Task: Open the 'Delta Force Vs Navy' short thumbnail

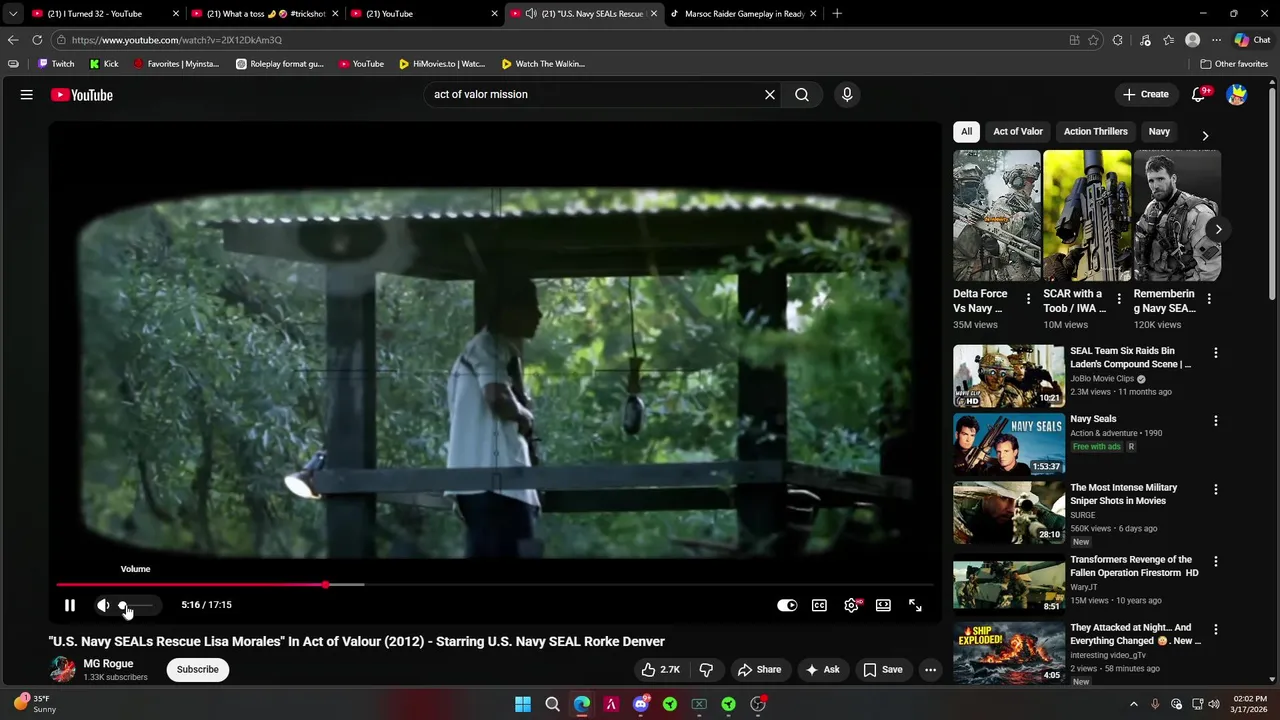Action: (997, 215)
